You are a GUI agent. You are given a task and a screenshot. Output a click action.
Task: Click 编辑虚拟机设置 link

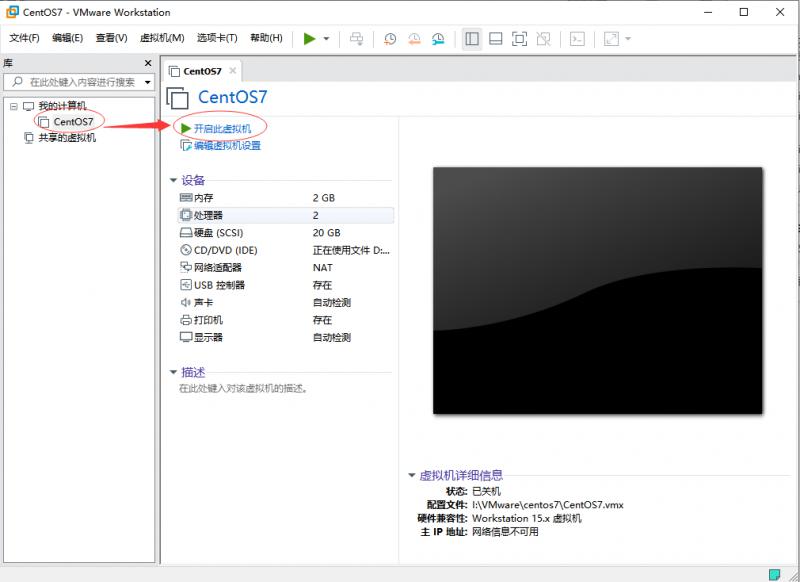(228, 146)
